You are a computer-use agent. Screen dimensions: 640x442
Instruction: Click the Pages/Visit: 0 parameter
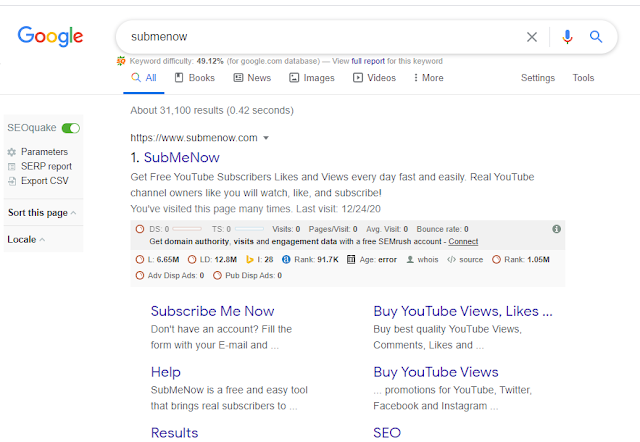click(333, 229)
